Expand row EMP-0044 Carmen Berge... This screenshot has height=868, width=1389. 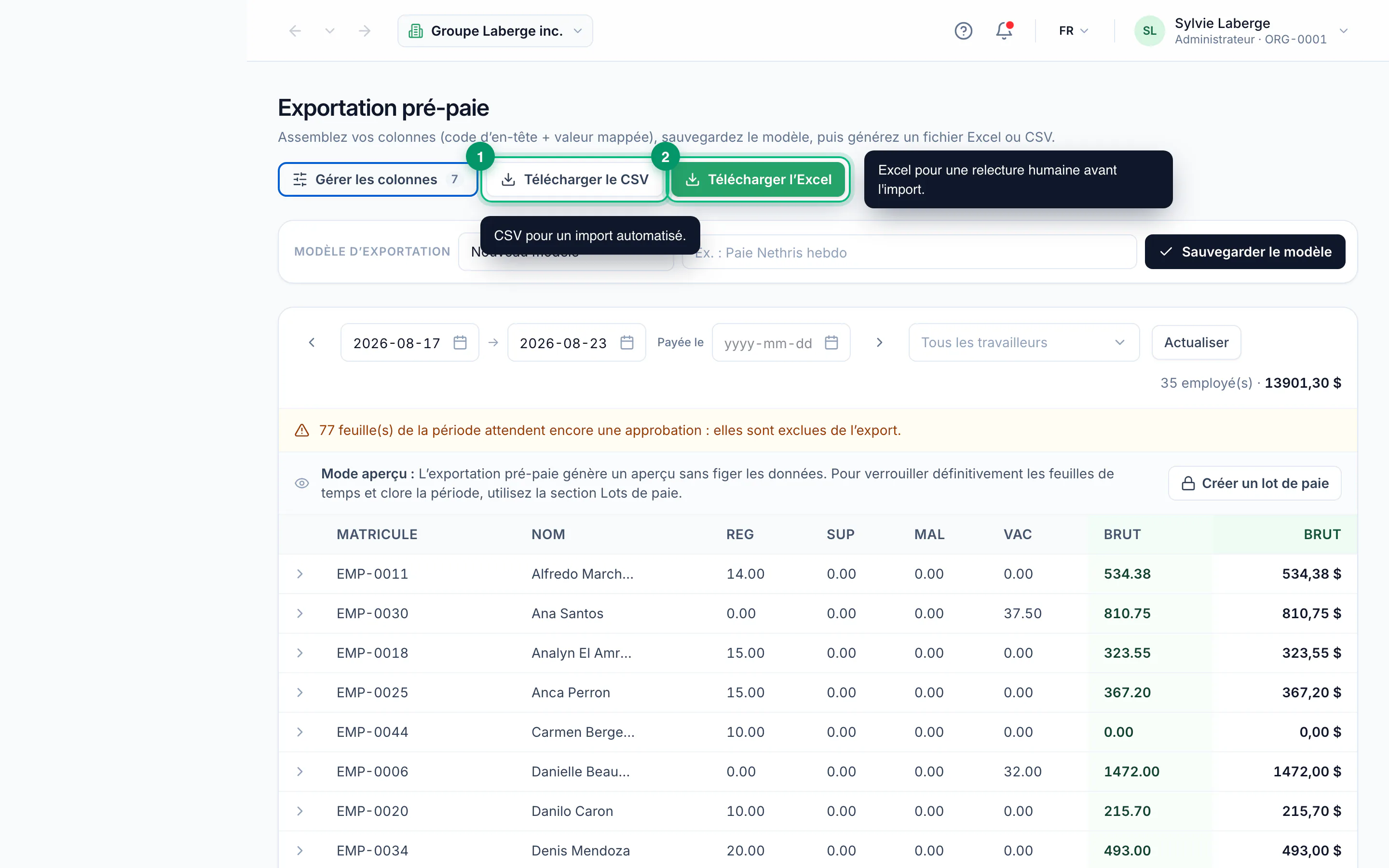point(300,732)
